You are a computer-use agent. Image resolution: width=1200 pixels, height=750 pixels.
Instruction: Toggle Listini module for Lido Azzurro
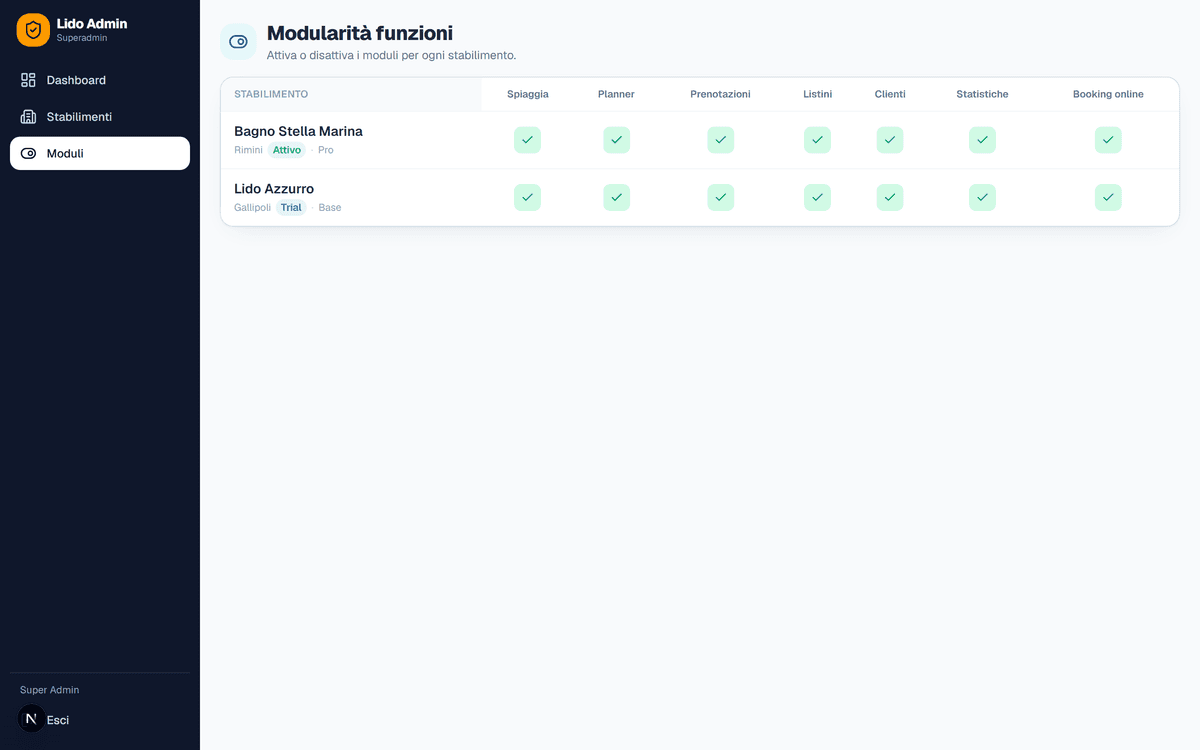click(x=817, y=197)
